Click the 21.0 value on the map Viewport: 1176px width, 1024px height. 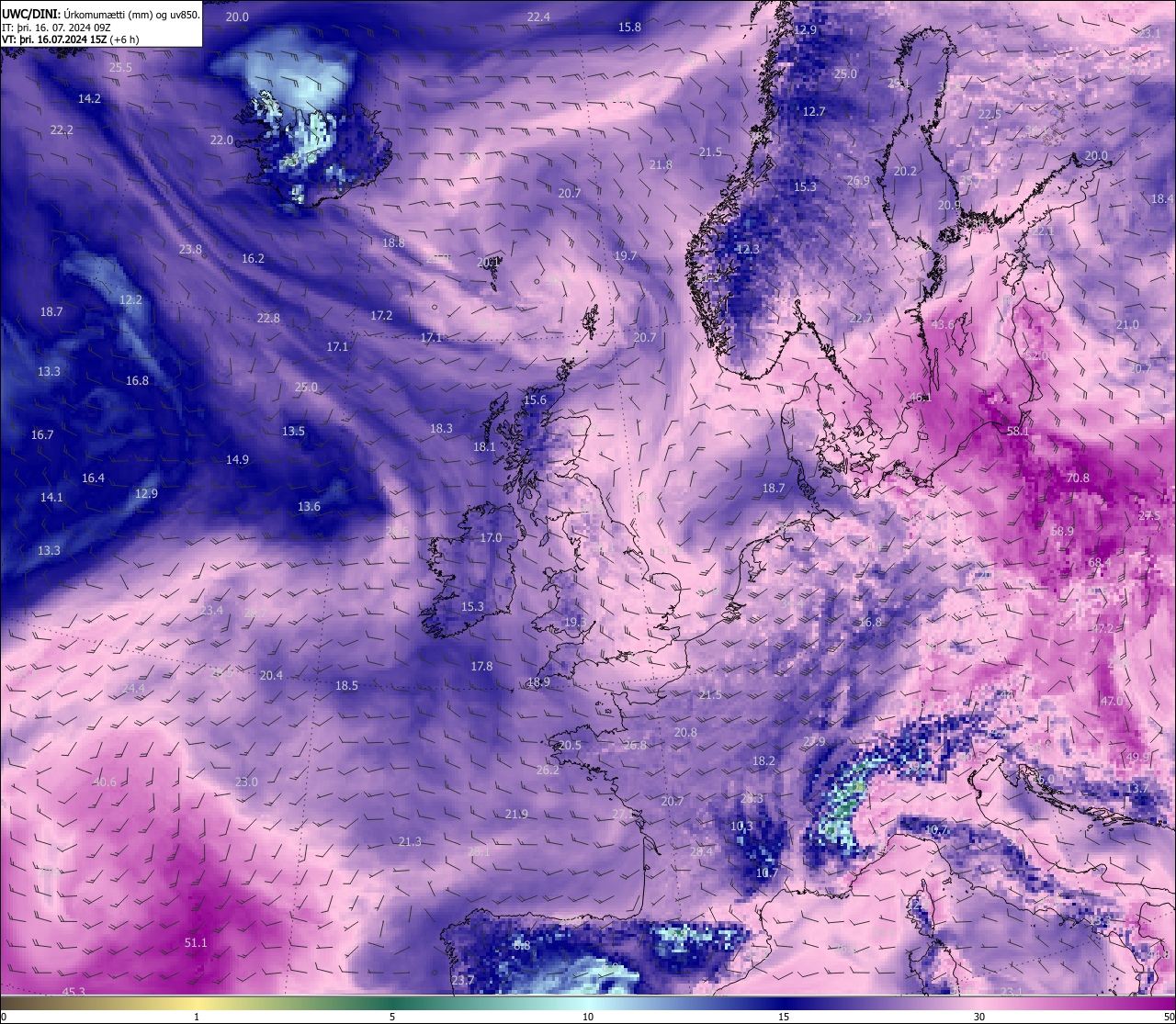[1127, 324]
